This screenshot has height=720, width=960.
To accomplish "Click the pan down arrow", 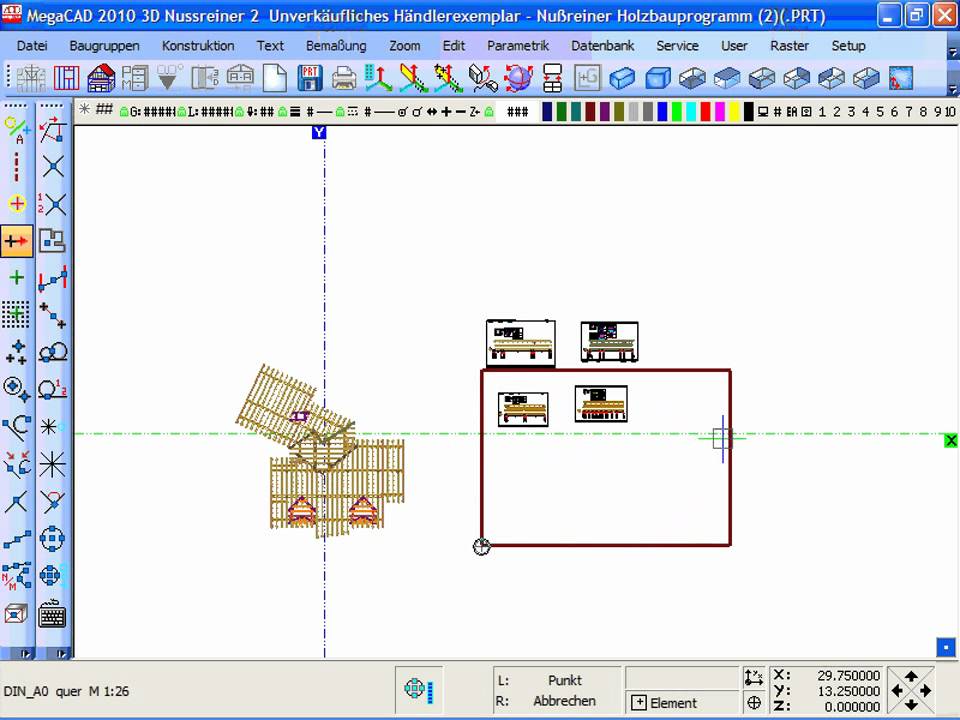I will [x=911, y=705].
